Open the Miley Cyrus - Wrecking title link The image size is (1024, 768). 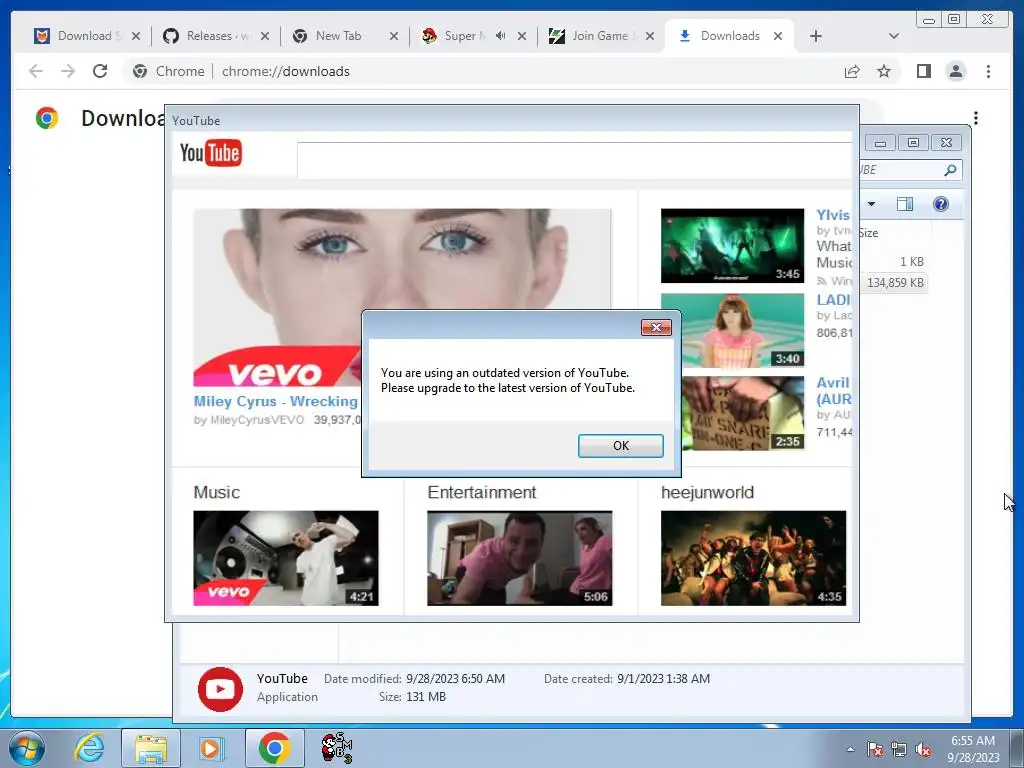[x=276, y=401]
